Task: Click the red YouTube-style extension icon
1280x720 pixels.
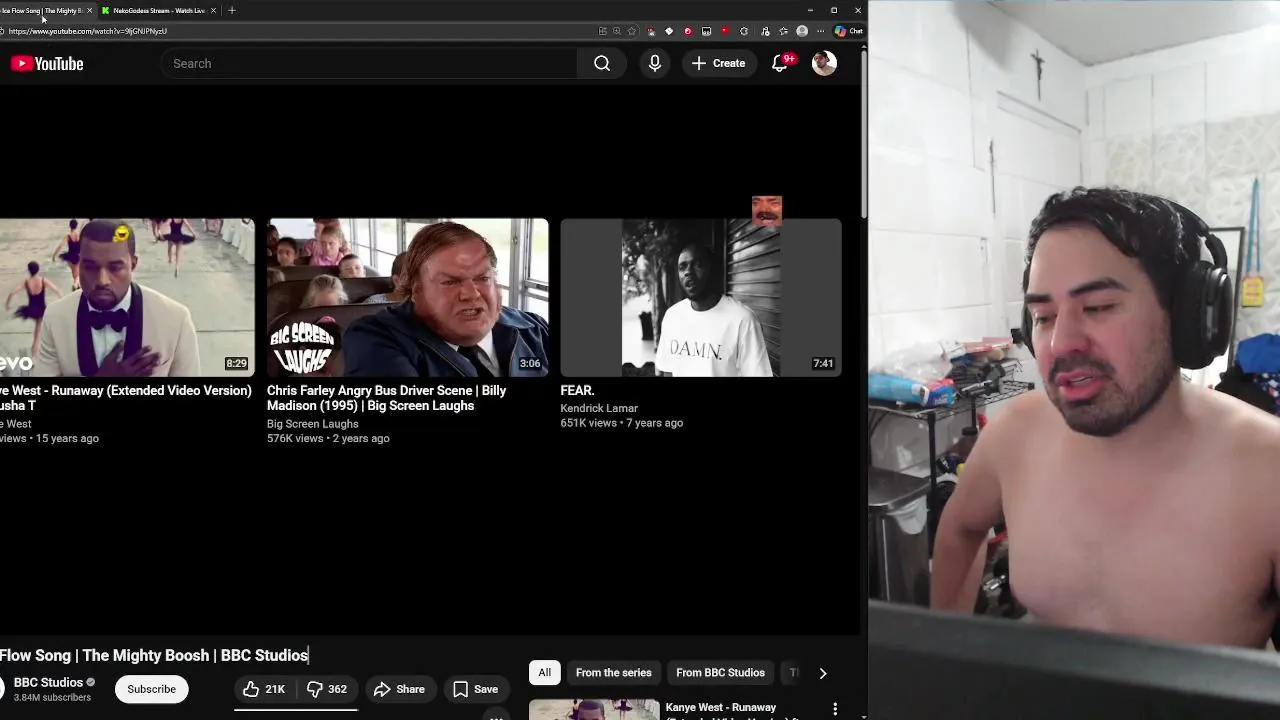Action: point(725,31)
